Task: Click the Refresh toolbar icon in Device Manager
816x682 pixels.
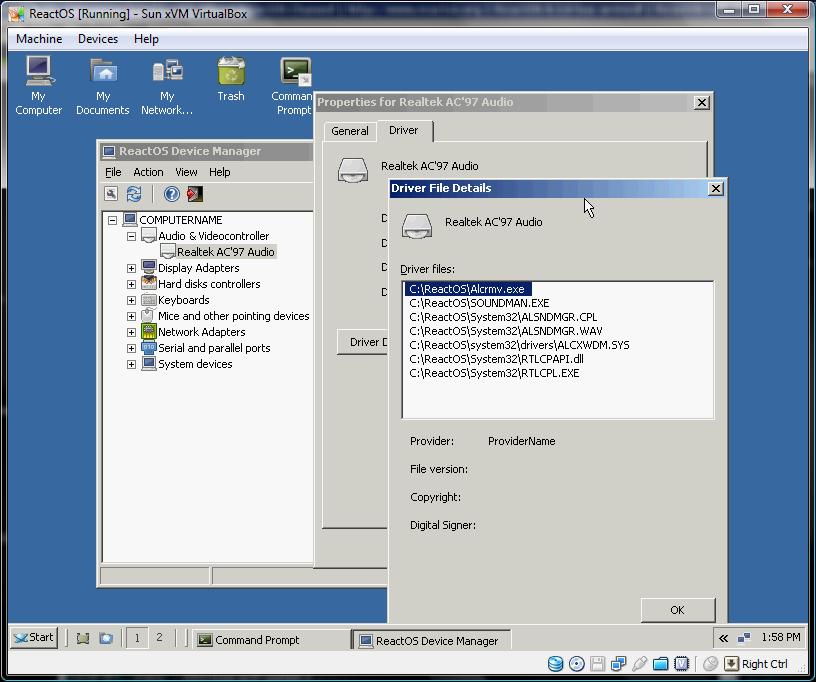Action: pos(133,194)
